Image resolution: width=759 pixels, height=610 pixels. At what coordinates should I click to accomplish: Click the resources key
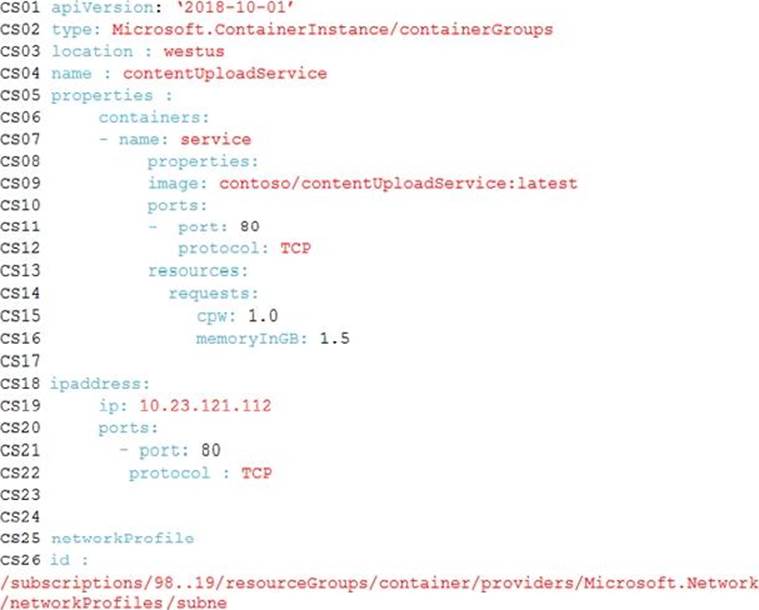coord(197,271)
